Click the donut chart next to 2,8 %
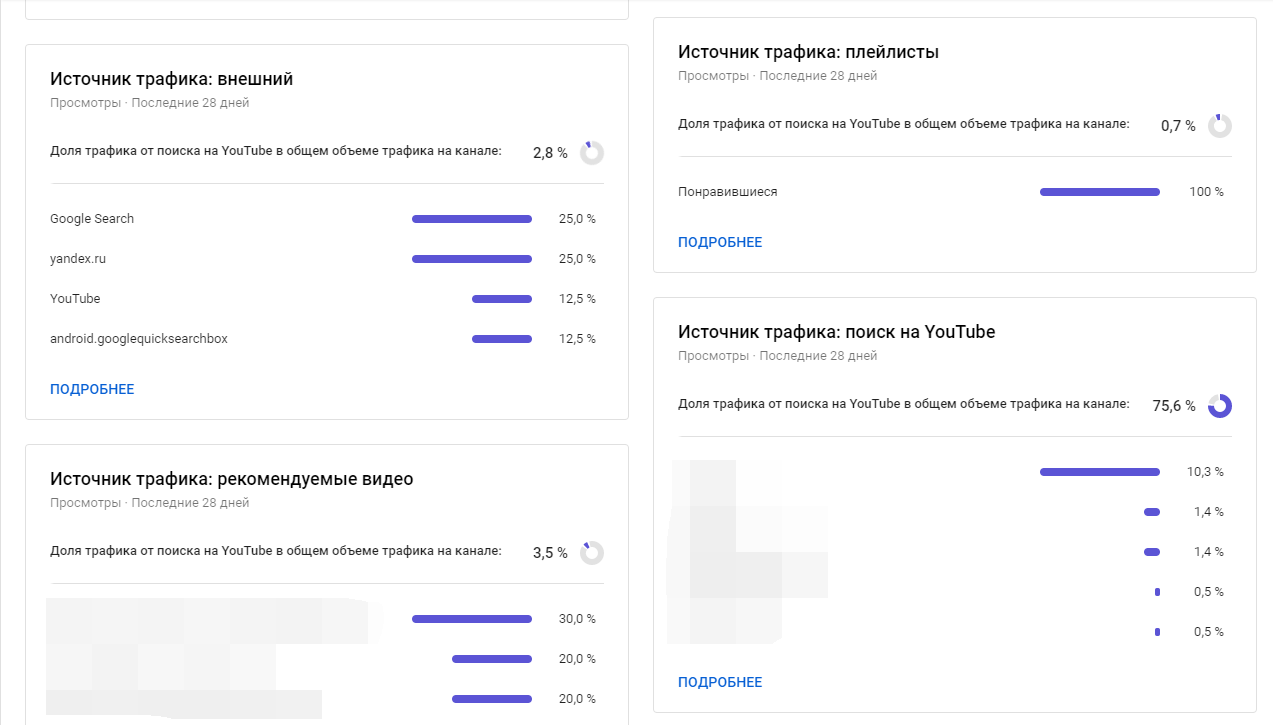The width and height of the screenshot is (1273, 725). (592, 153)
